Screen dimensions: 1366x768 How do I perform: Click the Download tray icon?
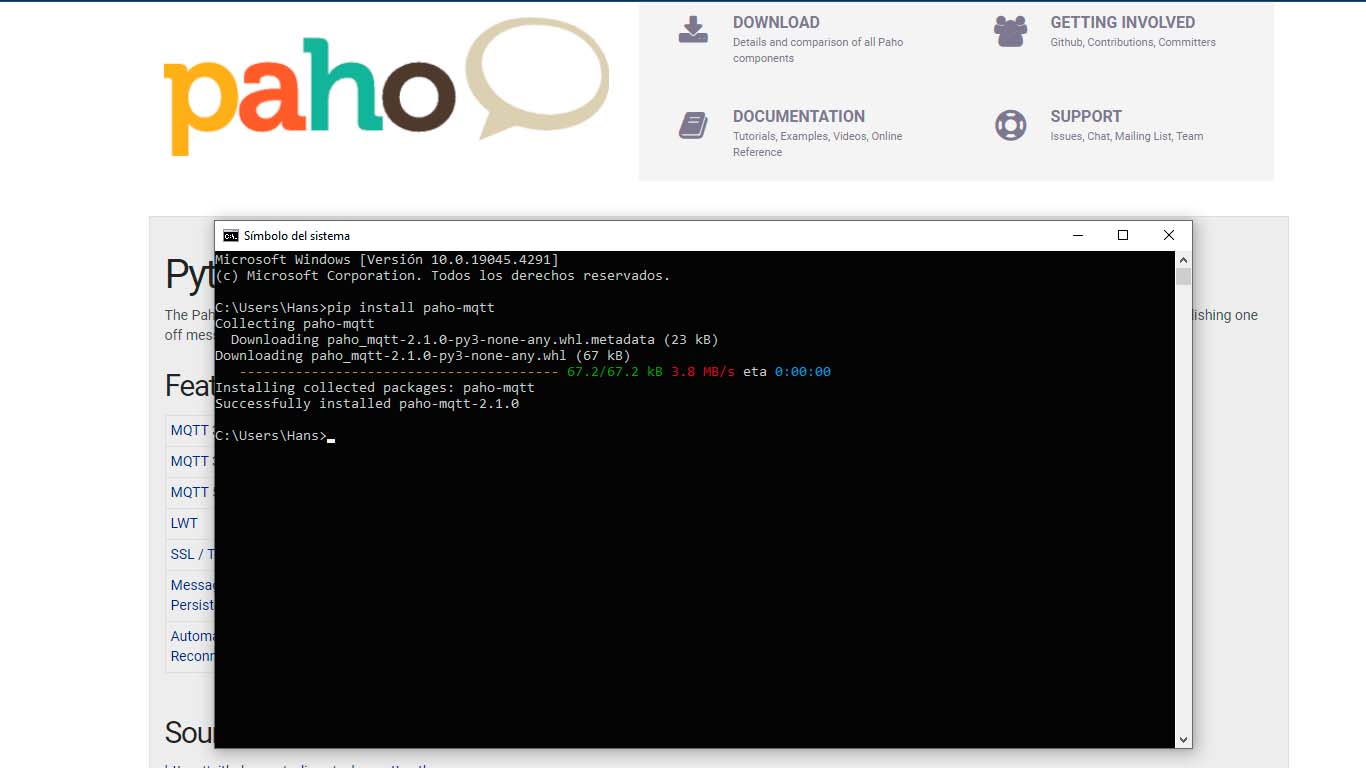(x=693, y=30)
